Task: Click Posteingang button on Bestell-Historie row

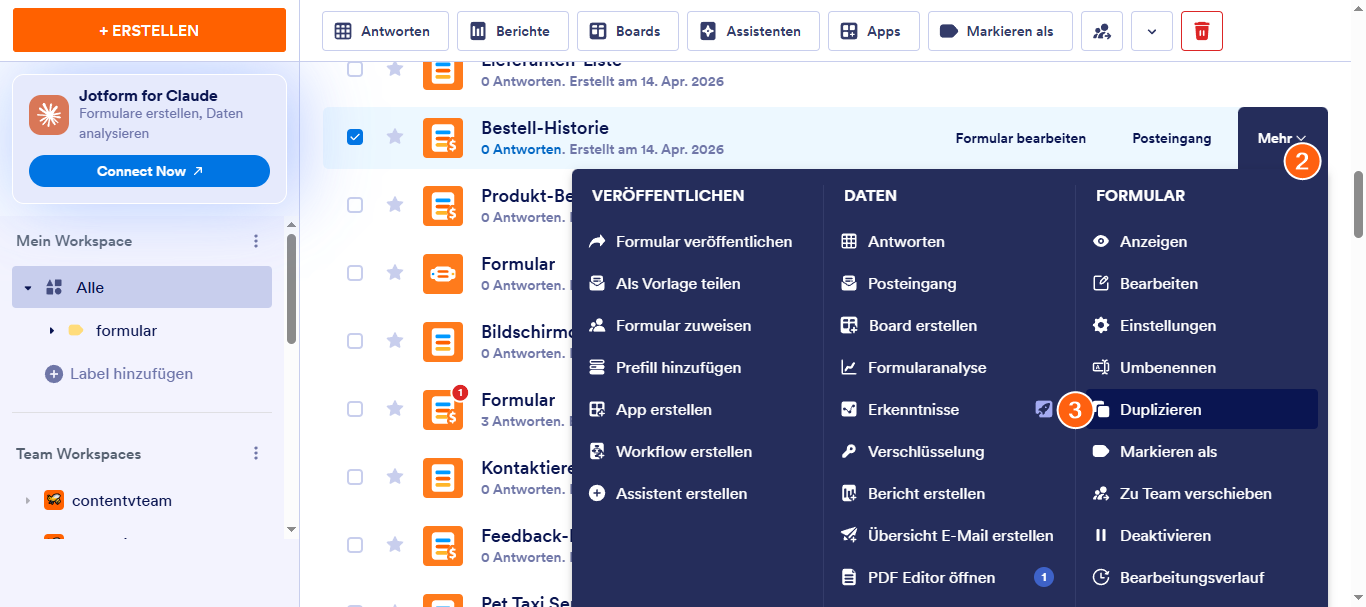Action: 1171,138
